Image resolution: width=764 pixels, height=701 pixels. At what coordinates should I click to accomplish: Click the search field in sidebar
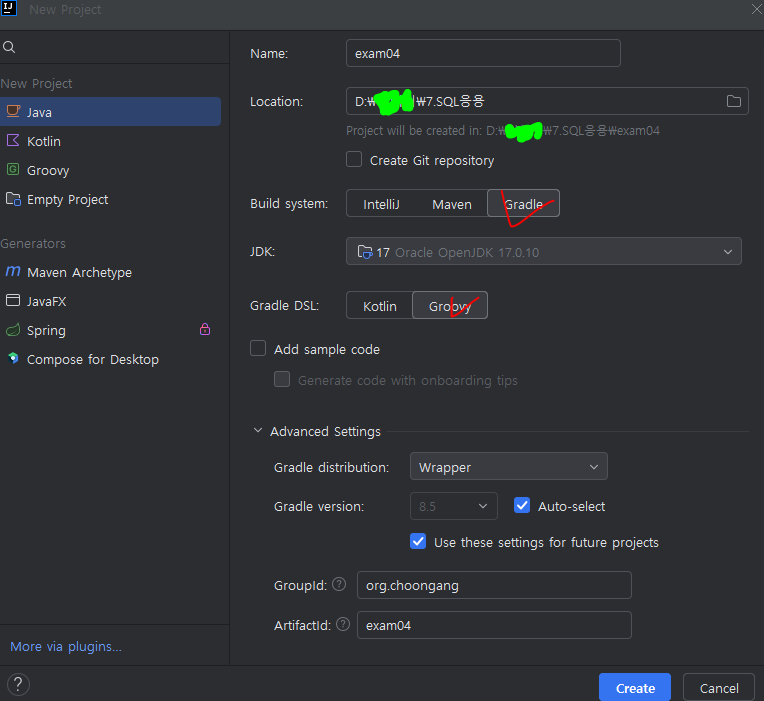(115, 47)
